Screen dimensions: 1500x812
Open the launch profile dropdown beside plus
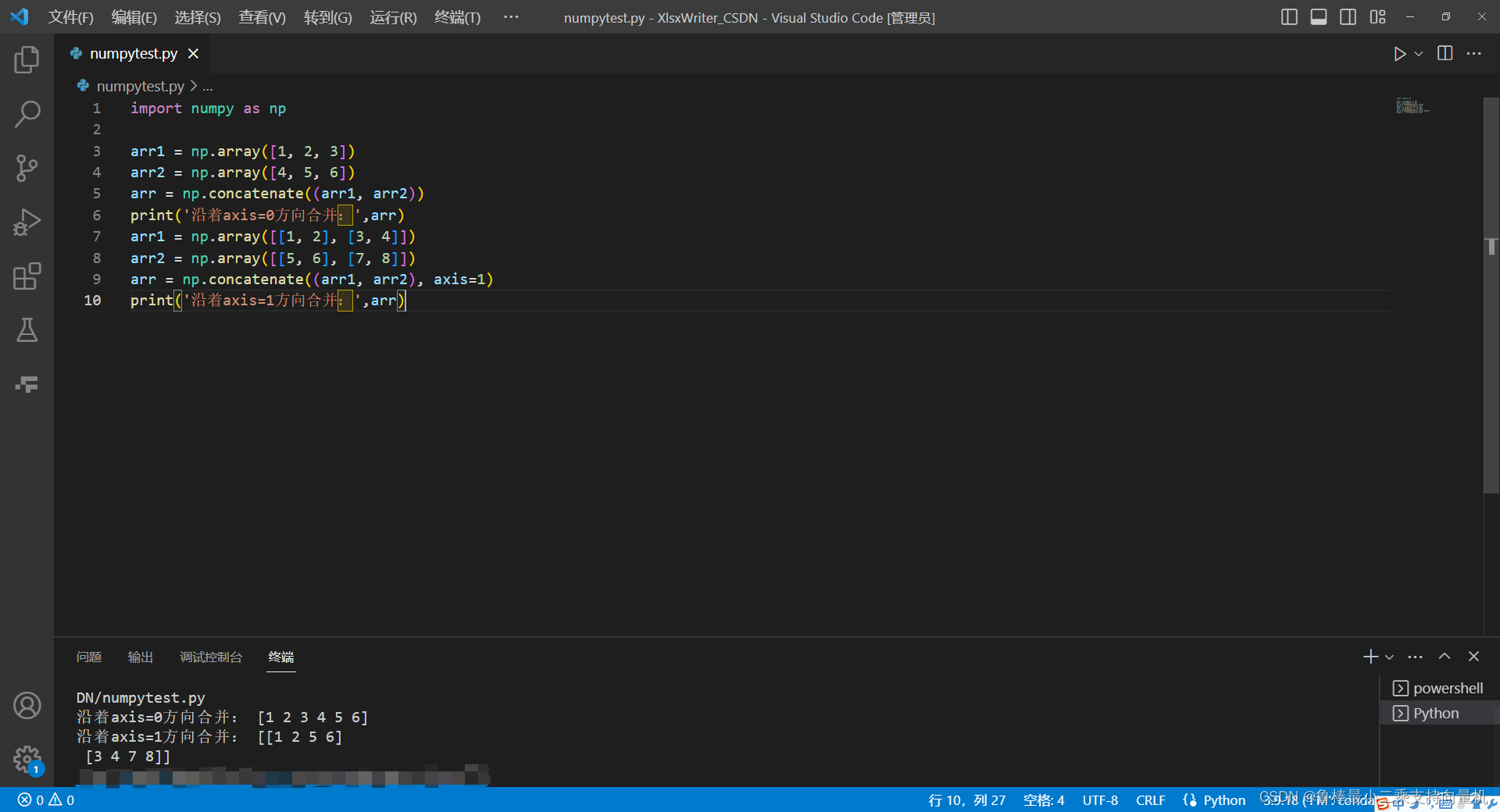pyautogui.click(x=1389, y=657)
